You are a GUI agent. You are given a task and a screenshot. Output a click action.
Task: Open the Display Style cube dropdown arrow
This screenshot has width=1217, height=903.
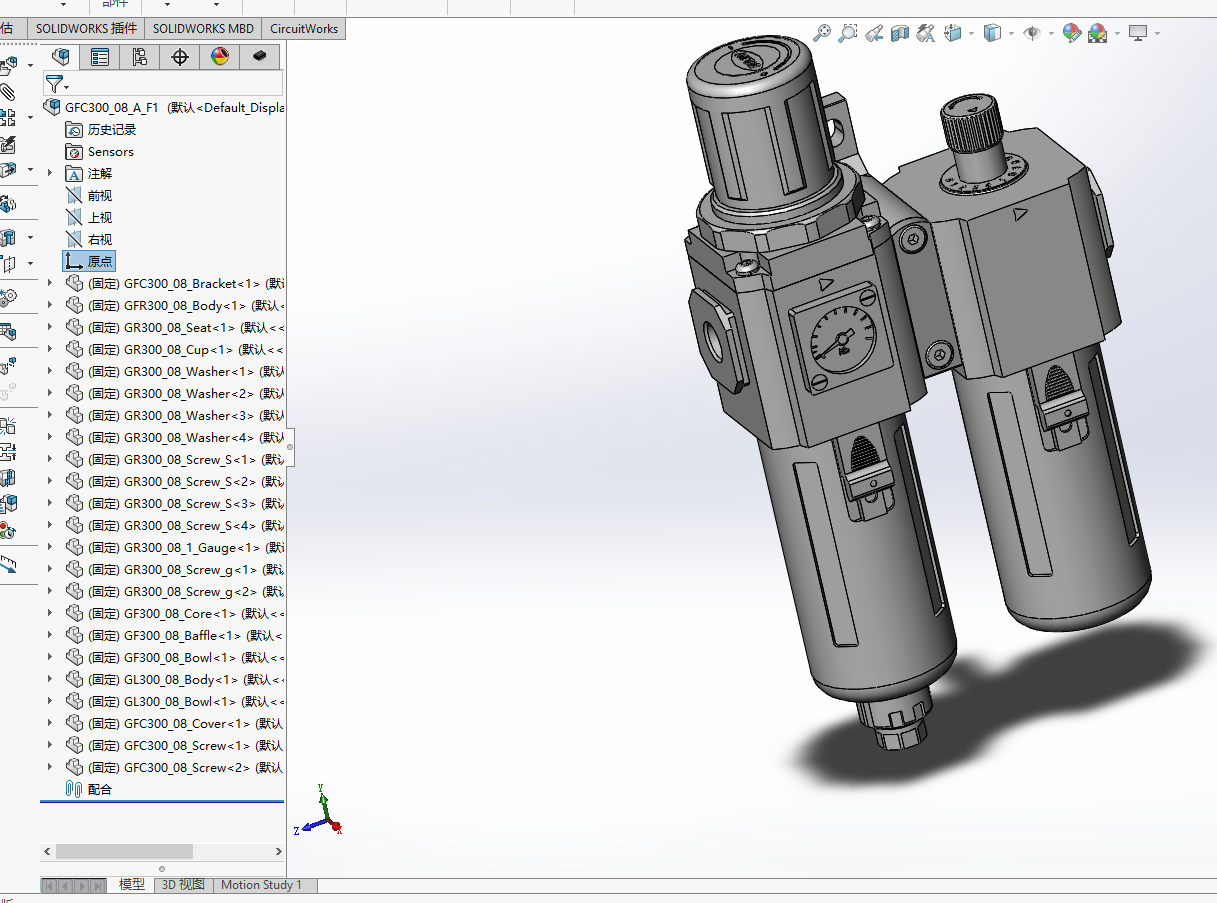pos(1011,34)
